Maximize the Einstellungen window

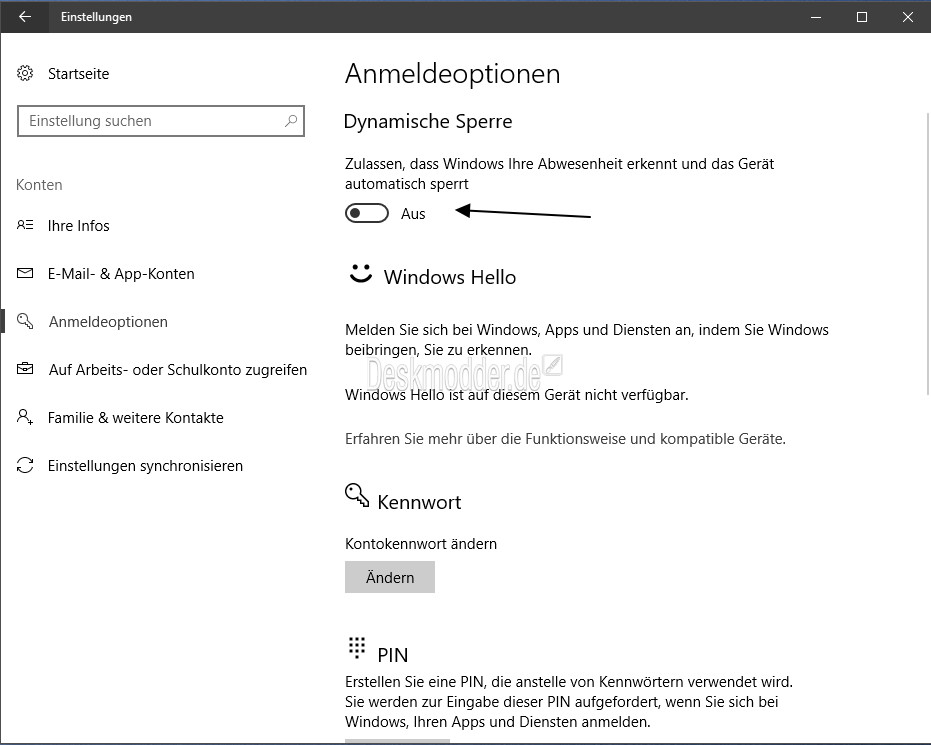(x=862, y=17)
